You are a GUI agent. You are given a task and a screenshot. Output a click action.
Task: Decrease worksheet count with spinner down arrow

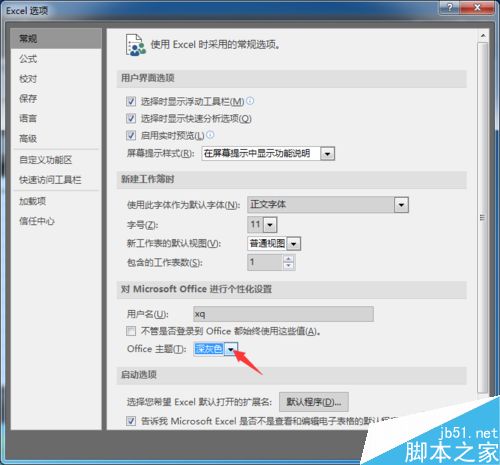[x=288, y=266]
